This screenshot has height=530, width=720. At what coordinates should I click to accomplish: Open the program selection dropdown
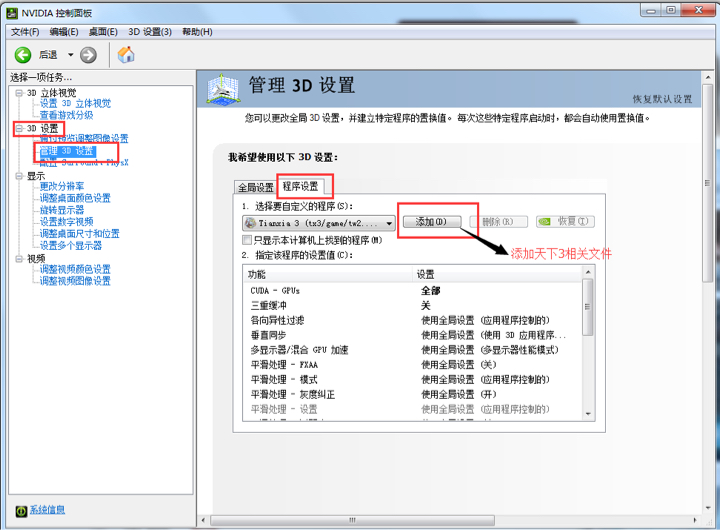click(x=318, y=223)
